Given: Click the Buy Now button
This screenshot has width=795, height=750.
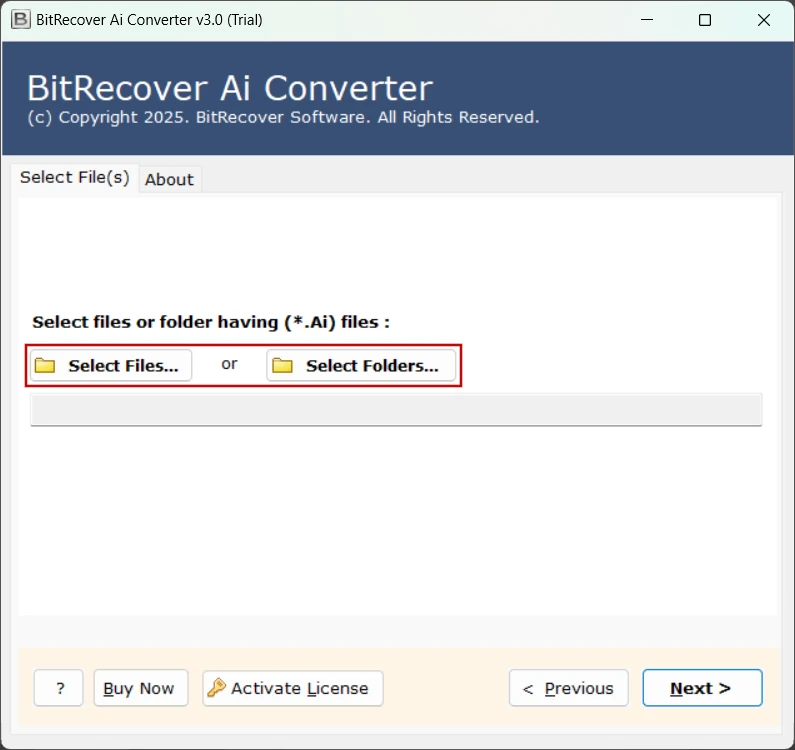Looking at the screenshot, I should pos(140,688).
